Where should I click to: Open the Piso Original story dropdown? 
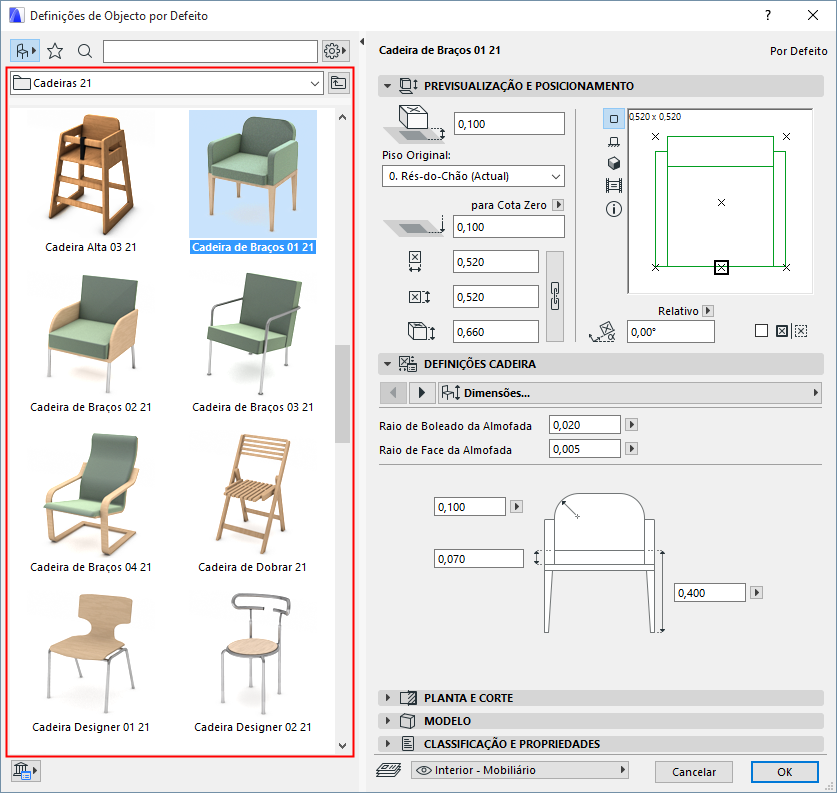point(473,176)
